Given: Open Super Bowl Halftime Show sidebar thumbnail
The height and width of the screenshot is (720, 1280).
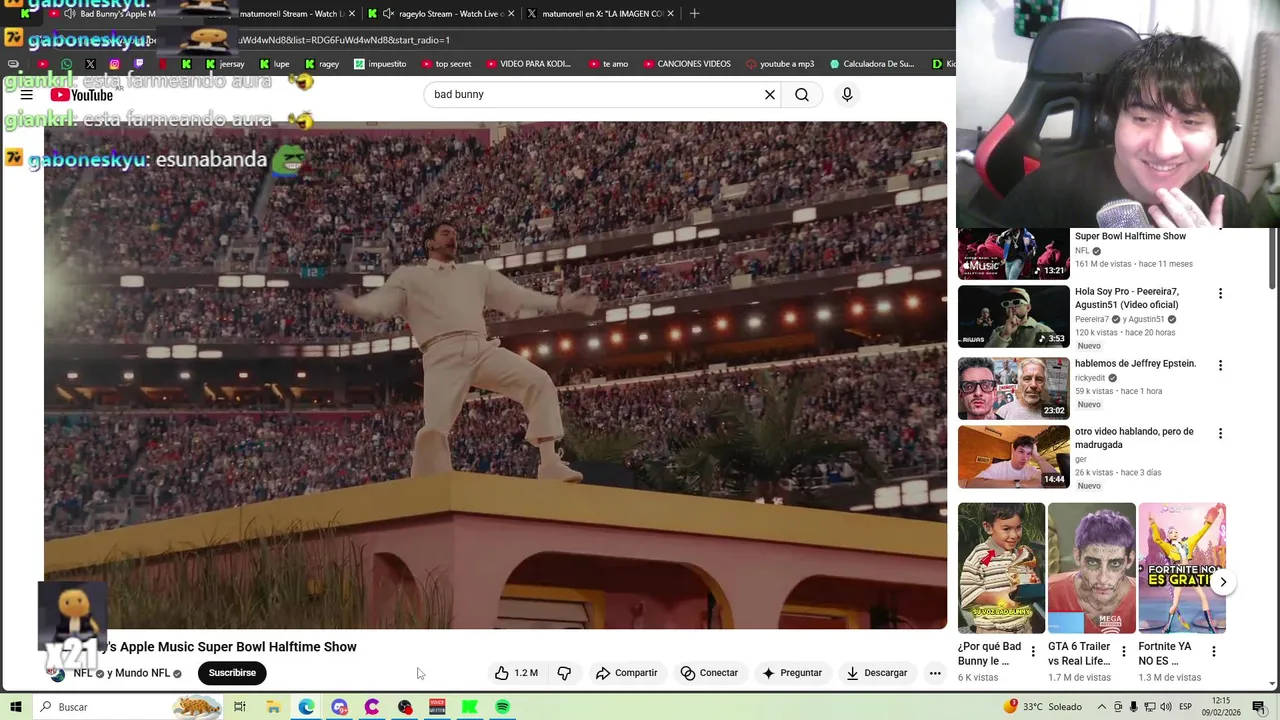Looking at the screenshot, I should (1014, 254).
